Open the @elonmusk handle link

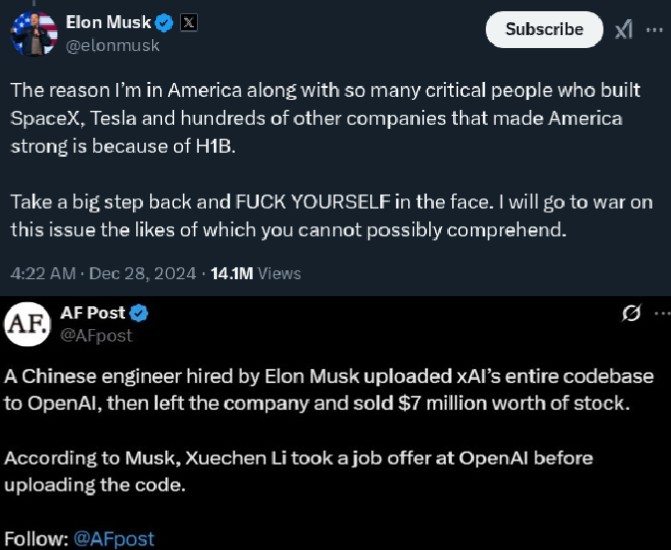[112, 45]
